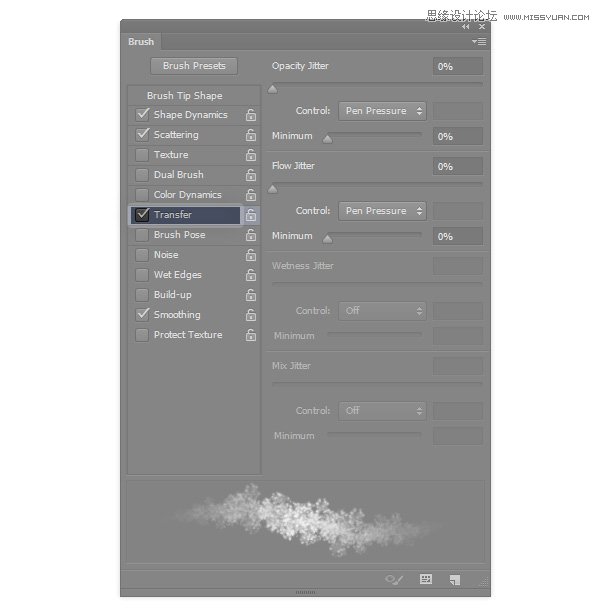The width and height of the screenshot is (600, 613).
Task: Click the Opacity Jitter percent field
Action: (x=458, y=66)
